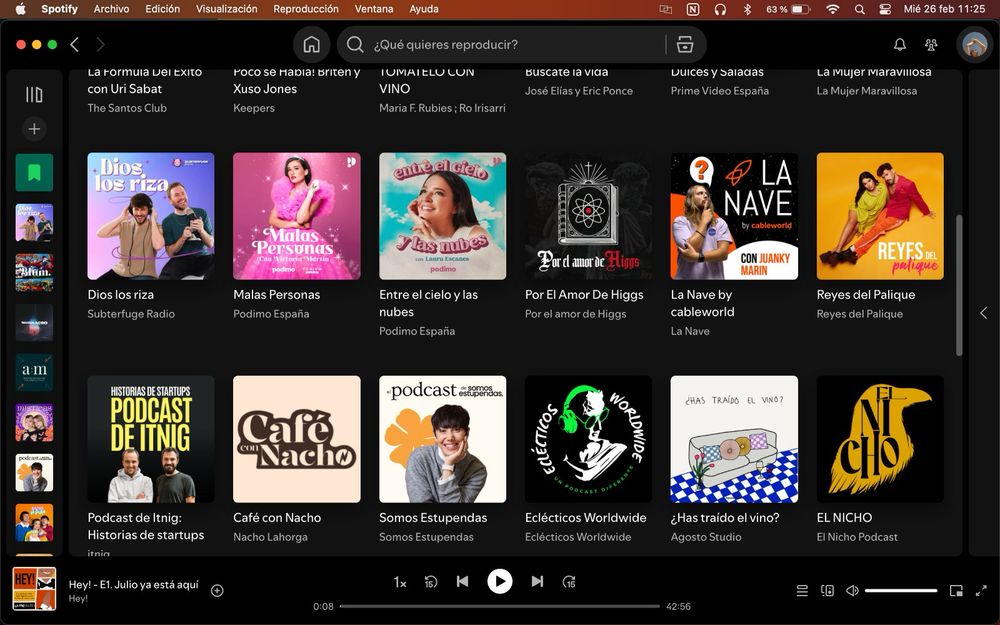Viewport: 1000px width, 625px height.
Task: Open La Nave by cableworld cover
Action: [734, 216]
